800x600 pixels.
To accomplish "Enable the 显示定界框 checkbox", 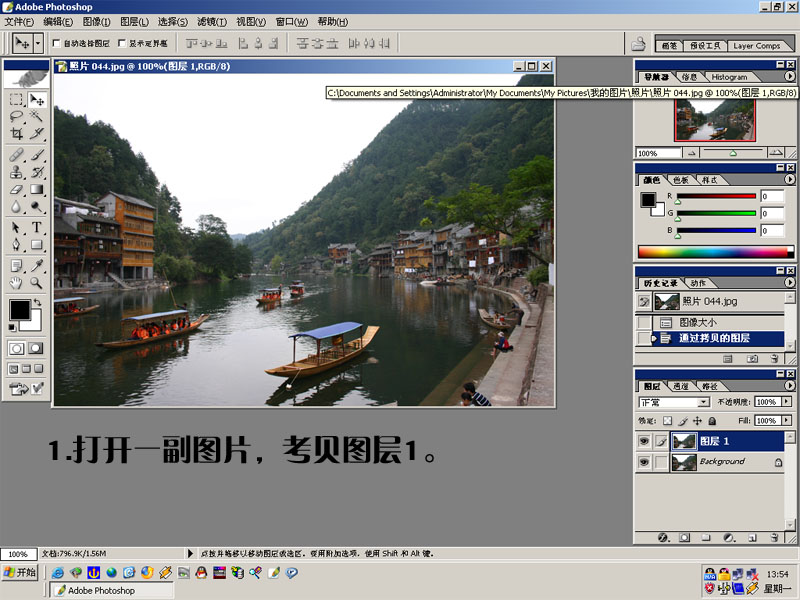I will [x=121, y=44].
